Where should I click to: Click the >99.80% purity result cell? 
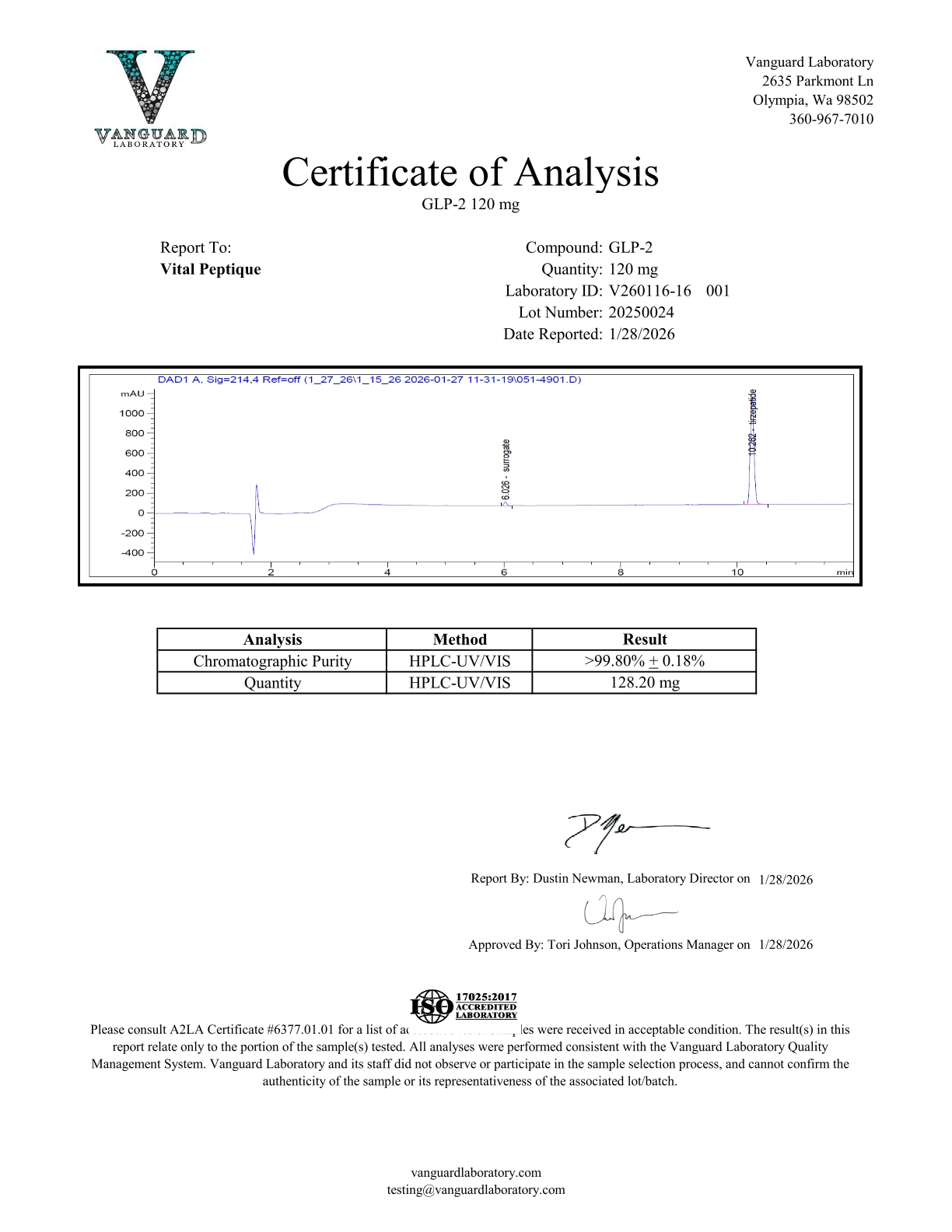pos(644,661)
